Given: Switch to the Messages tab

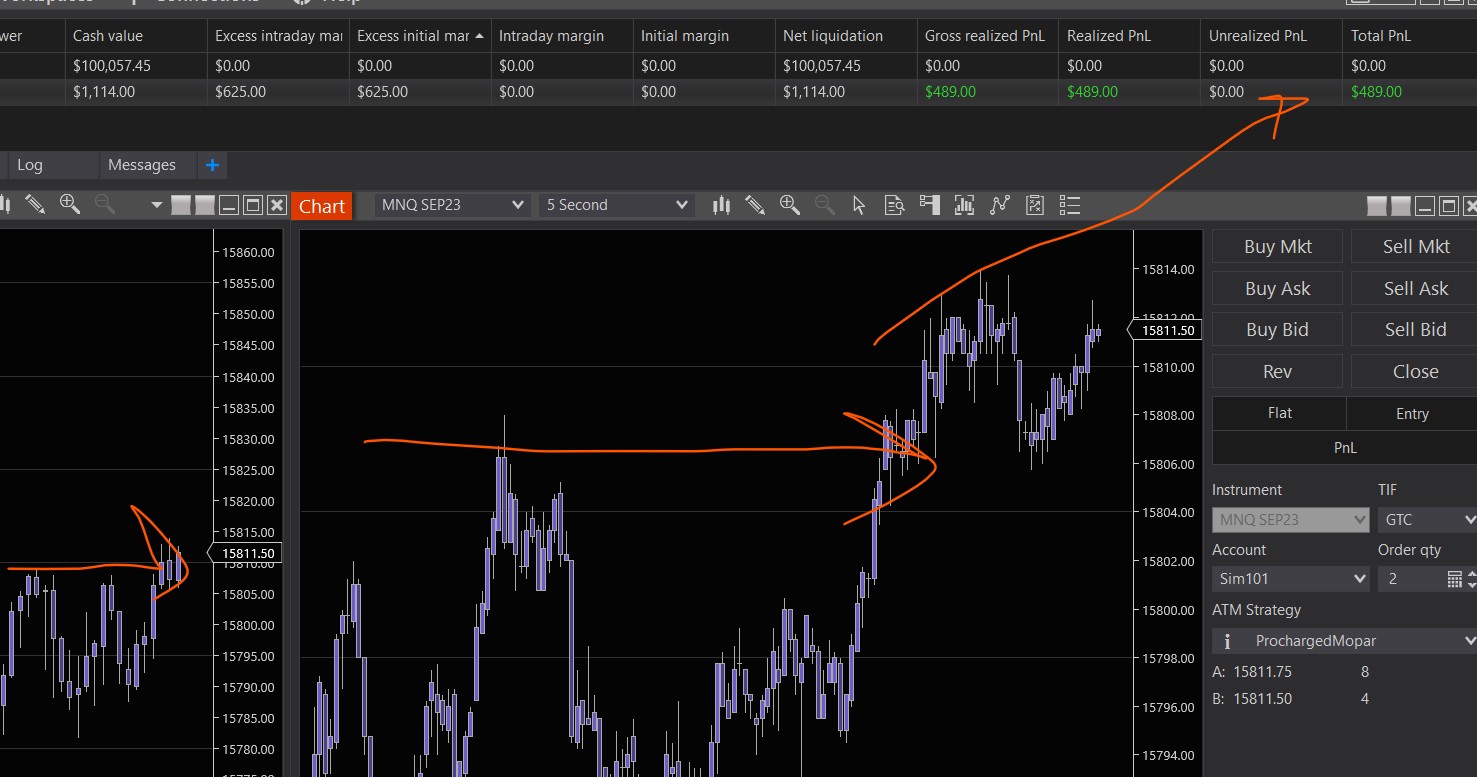Looking at the screenshot, I should 141,165.
